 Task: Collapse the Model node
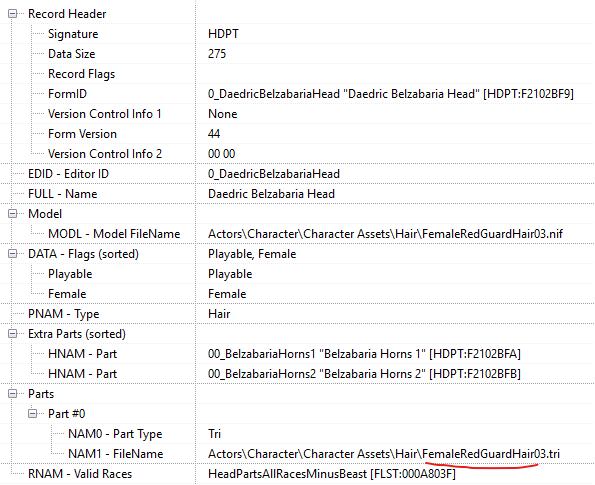coord(13,214)
